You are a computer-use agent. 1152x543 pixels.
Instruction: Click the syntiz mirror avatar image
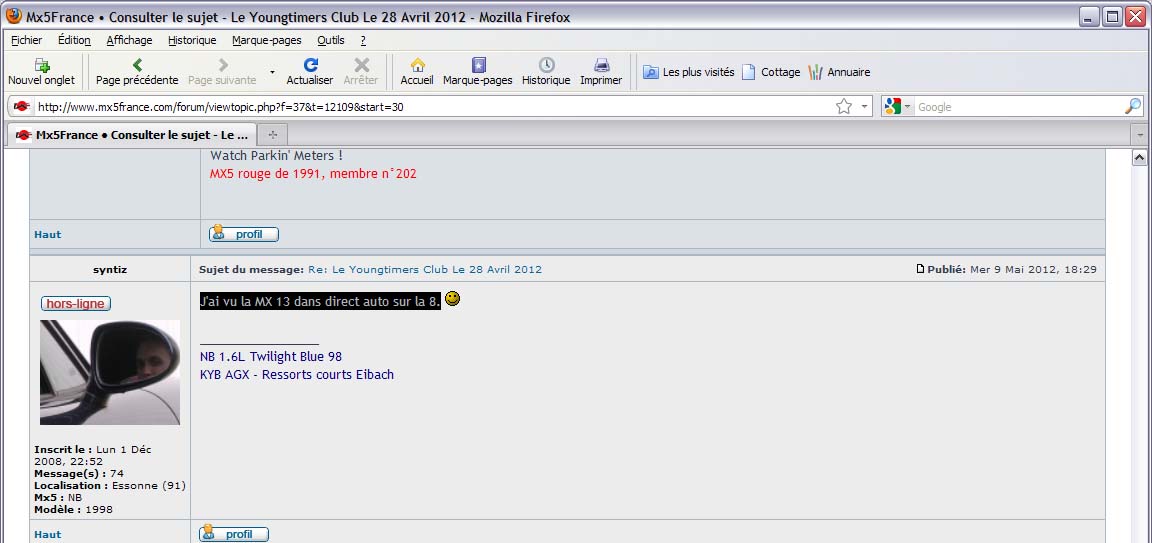(109, 372)
